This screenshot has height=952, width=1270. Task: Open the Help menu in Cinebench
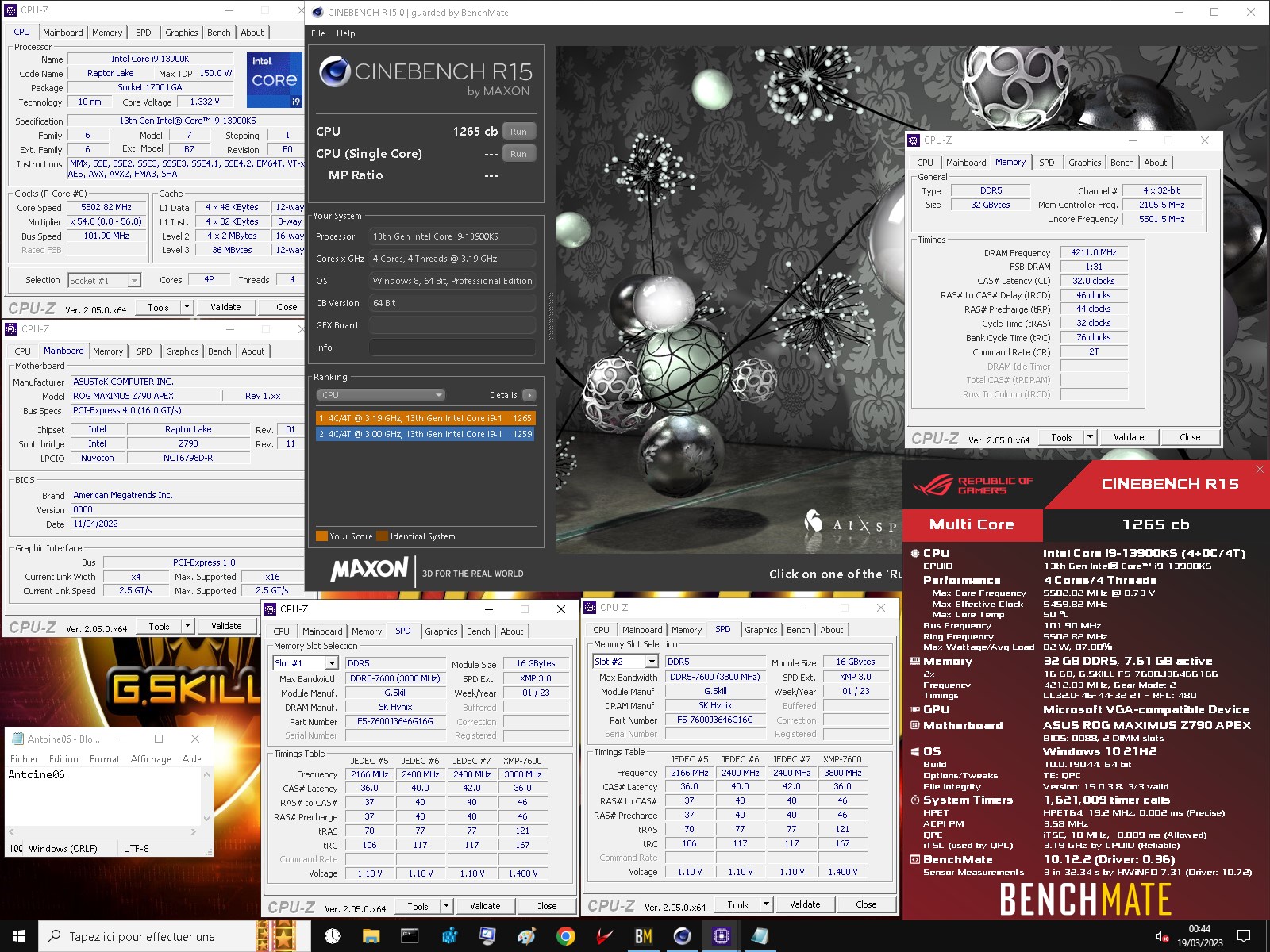tap(345, 33)
